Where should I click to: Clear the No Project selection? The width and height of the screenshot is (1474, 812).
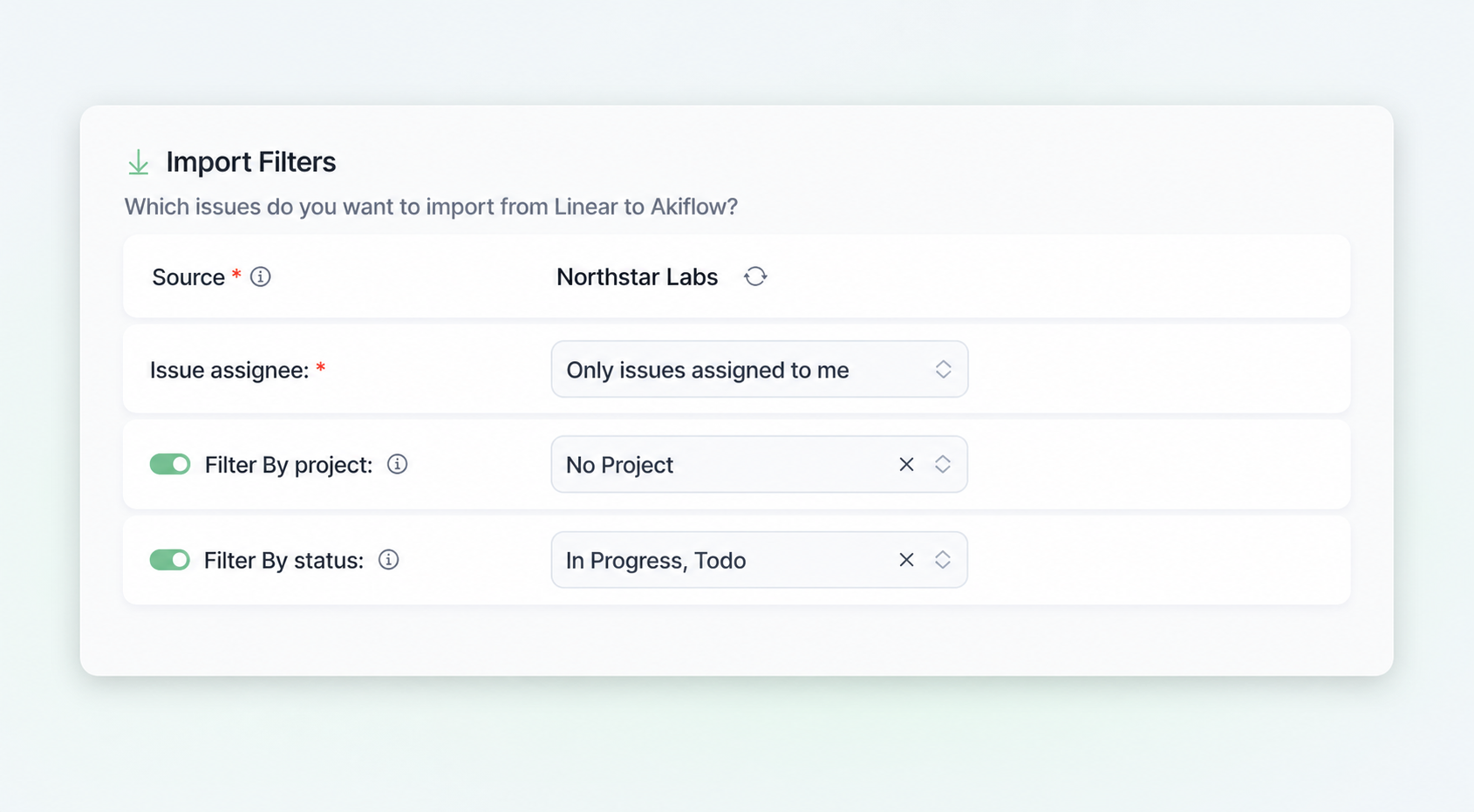pyautogui.click(x=906, y=464)
